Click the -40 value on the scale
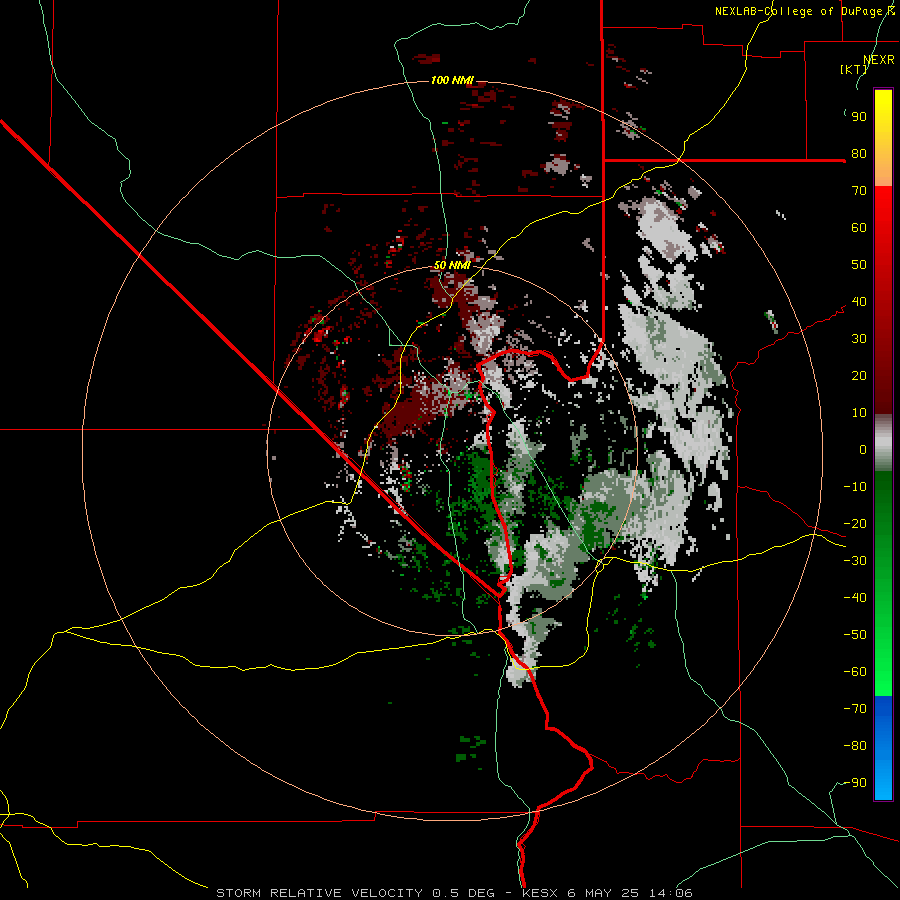 coord(855,598)
